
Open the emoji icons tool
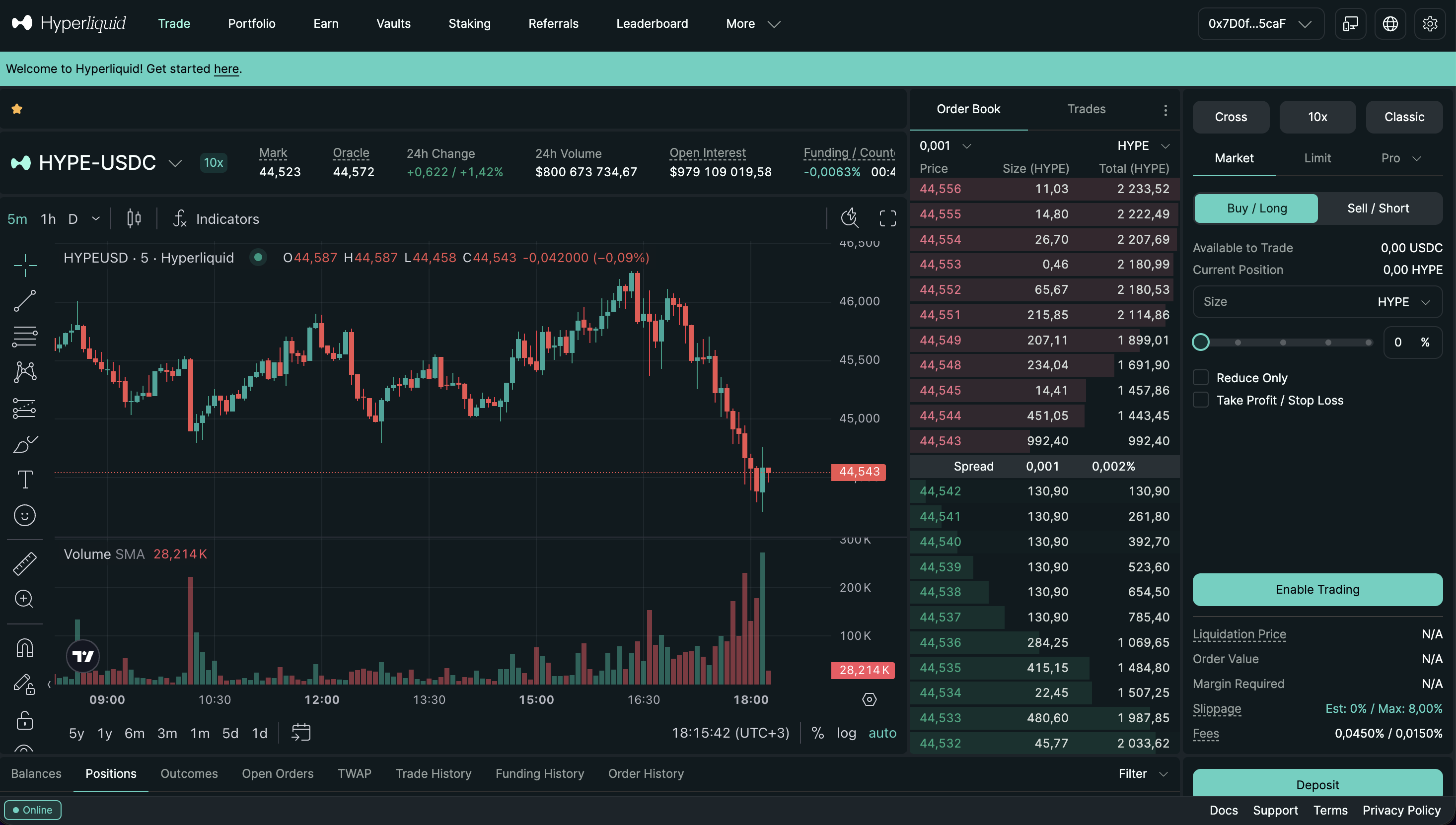pos(25,516)
